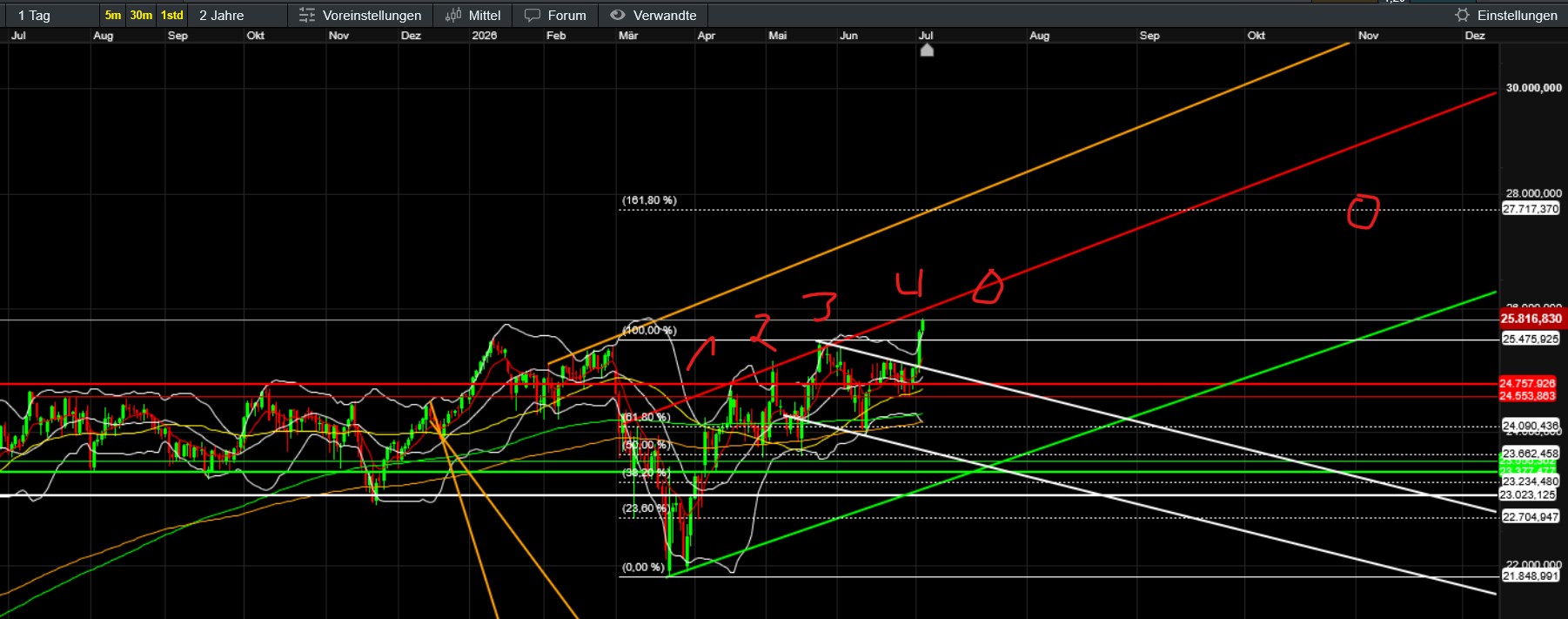Click the eye icon for Verwandte
Image resolution: width=1568 pixels, height=619 pixels.
pos(618,15)
